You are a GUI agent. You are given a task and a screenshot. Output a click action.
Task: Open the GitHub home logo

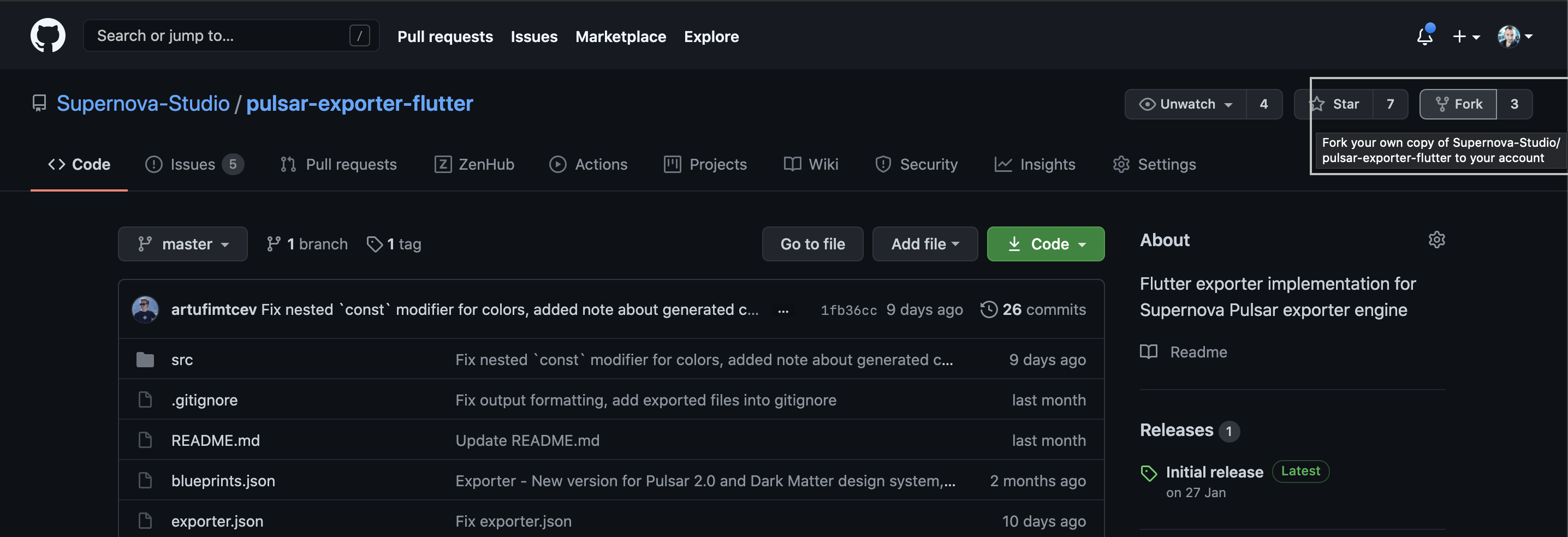pos(48,35)
